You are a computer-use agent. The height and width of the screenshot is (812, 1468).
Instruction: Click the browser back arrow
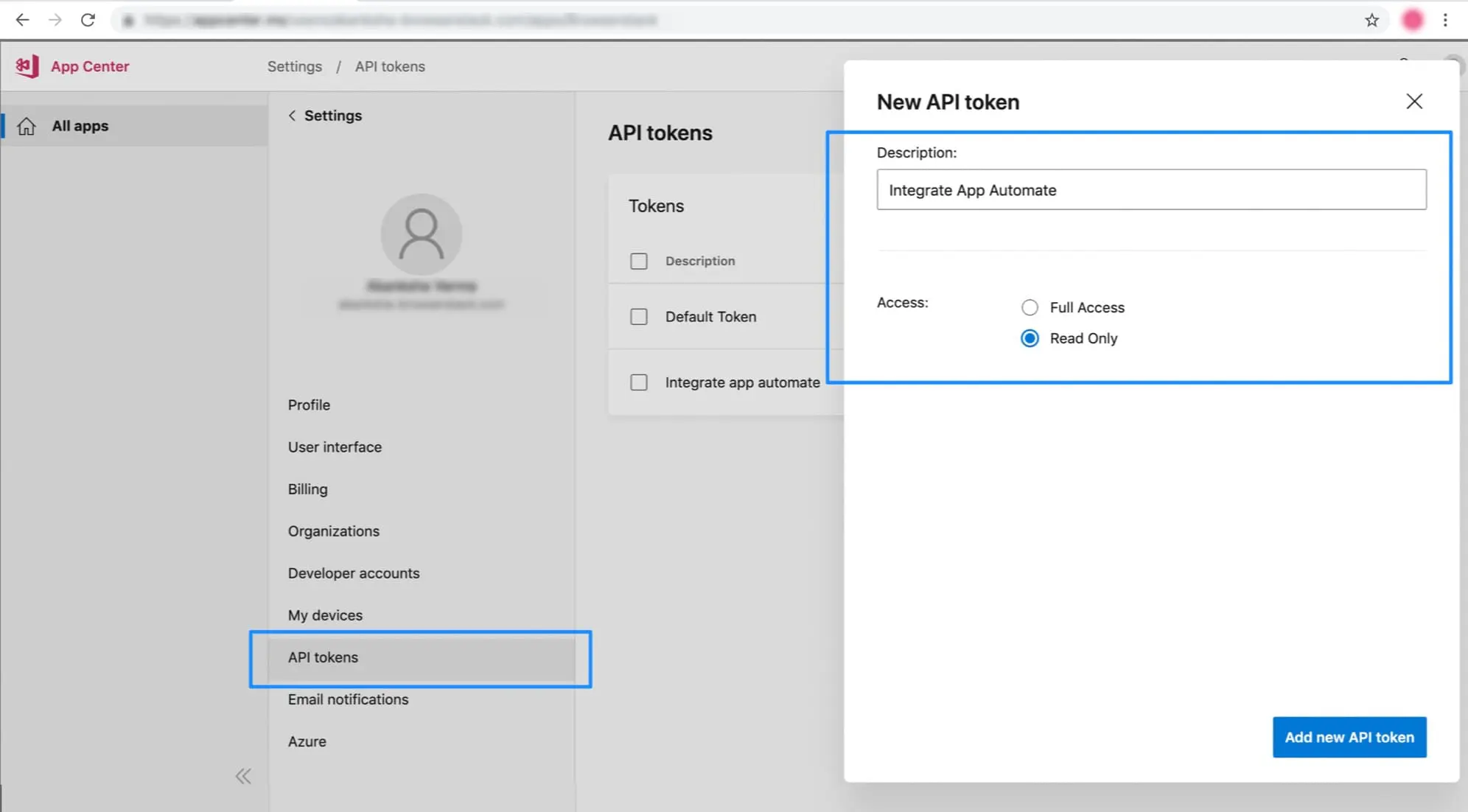(x=22, y=20)
